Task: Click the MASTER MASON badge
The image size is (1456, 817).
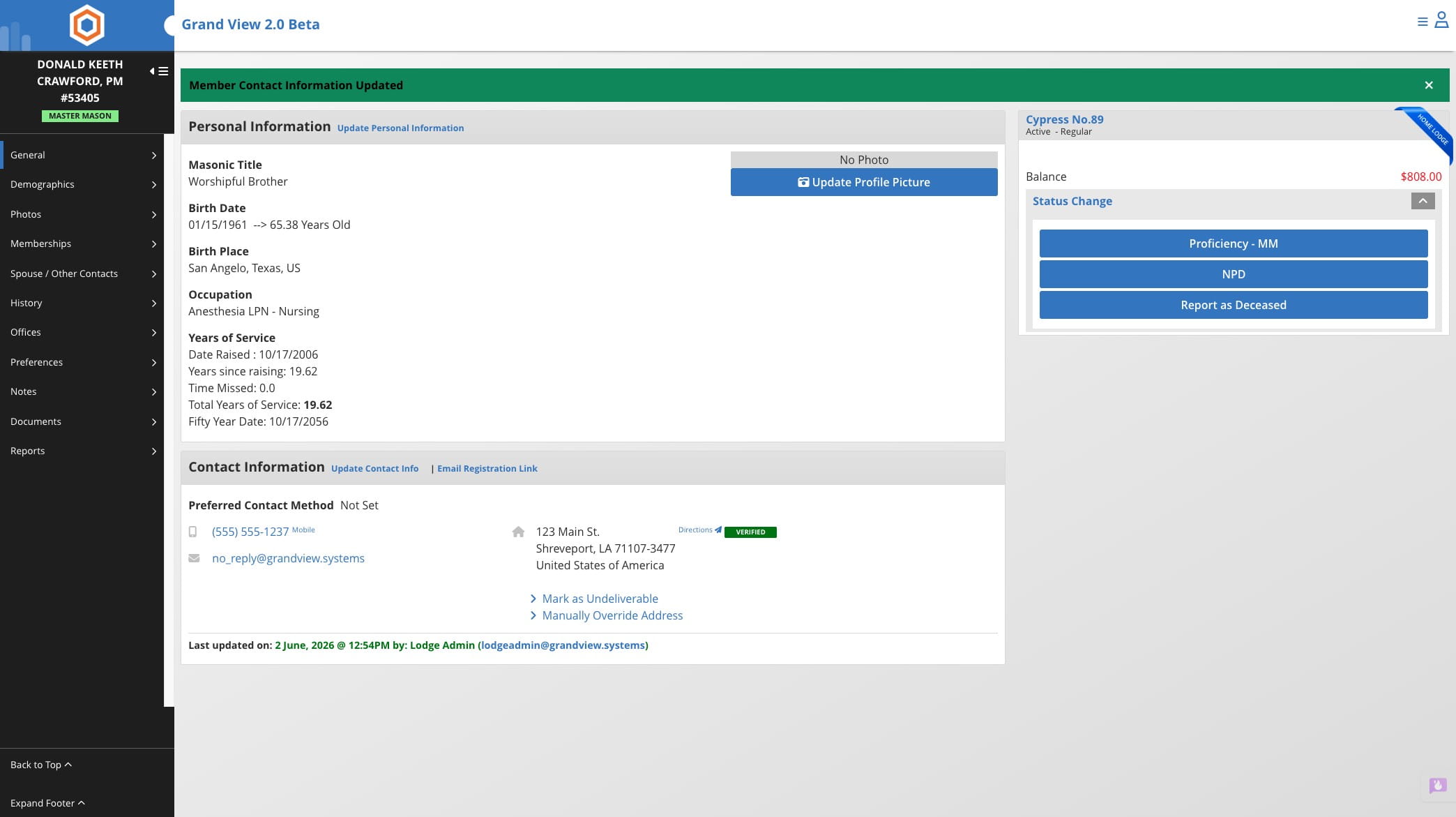Action: (x=80, y=117)
